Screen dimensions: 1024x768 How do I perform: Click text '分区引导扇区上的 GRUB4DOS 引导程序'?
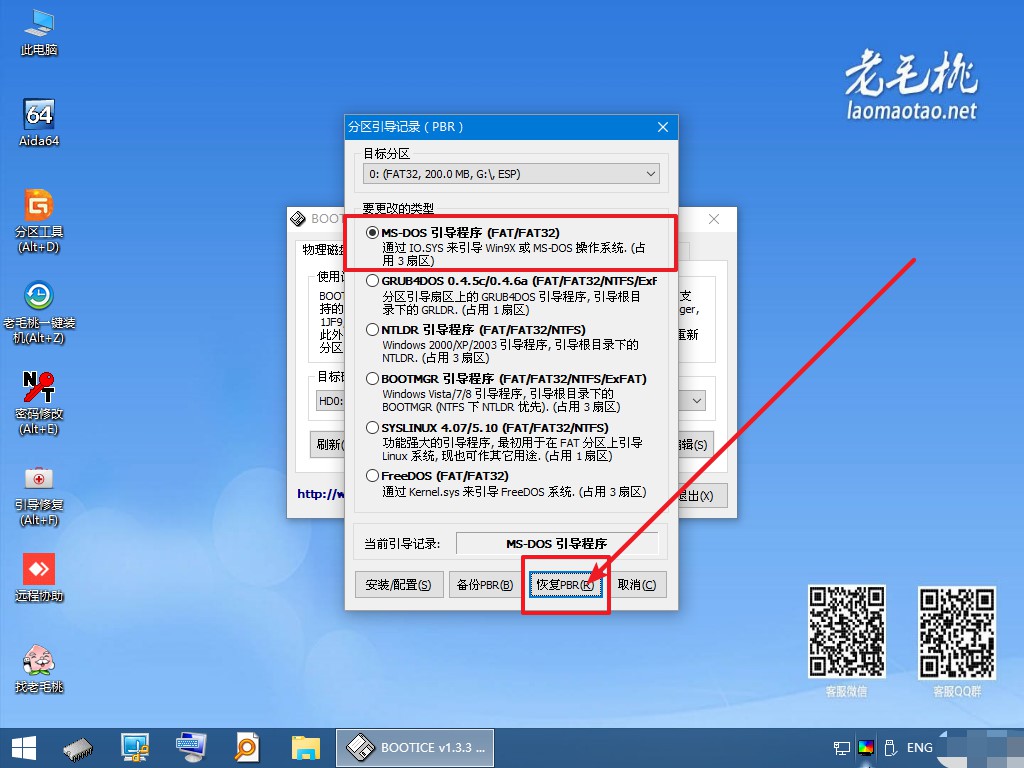485,296
